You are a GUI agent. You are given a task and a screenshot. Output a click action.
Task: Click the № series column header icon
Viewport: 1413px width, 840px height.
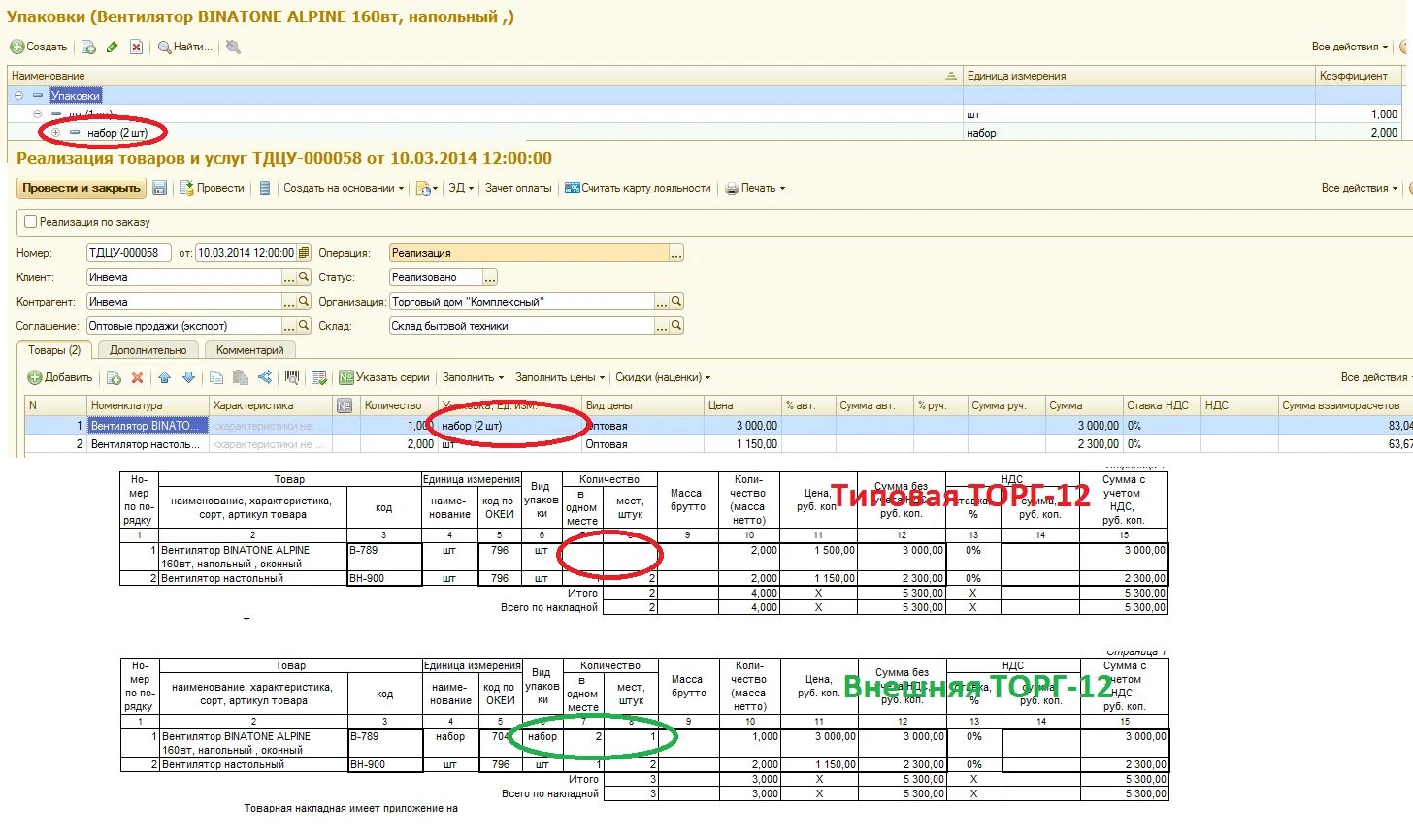[x=345, y=405]
